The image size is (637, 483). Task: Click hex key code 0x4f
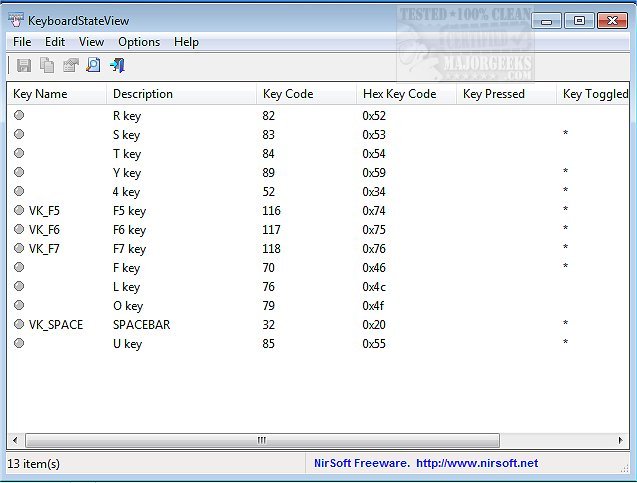(373, 305)
